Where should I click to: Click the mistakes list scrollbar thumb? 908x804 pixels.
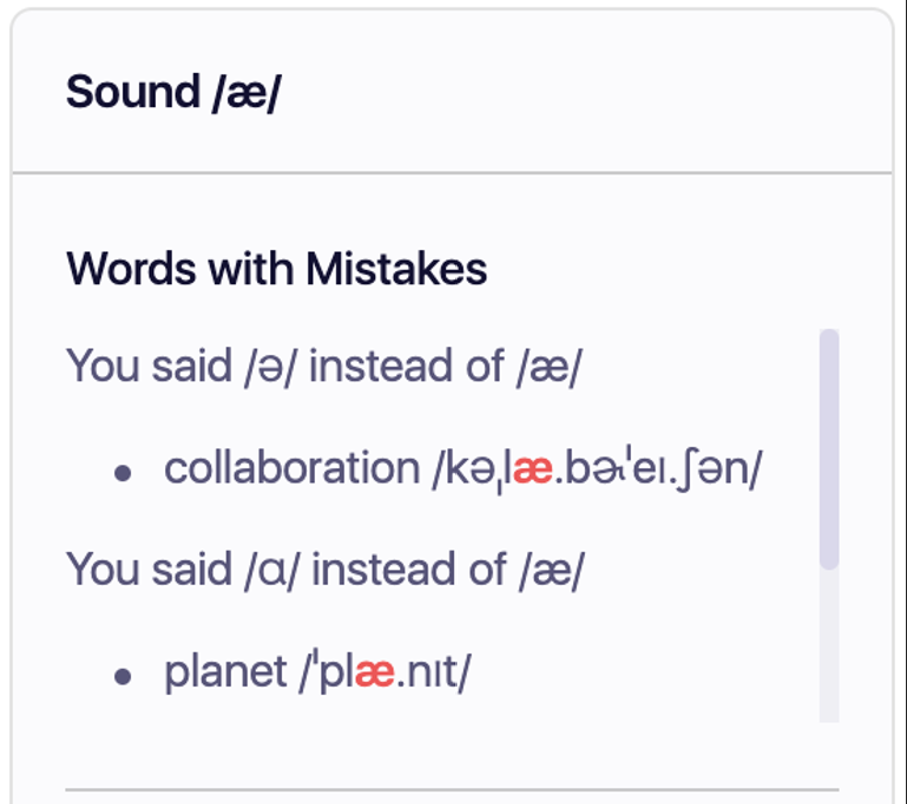pos(828,448)
